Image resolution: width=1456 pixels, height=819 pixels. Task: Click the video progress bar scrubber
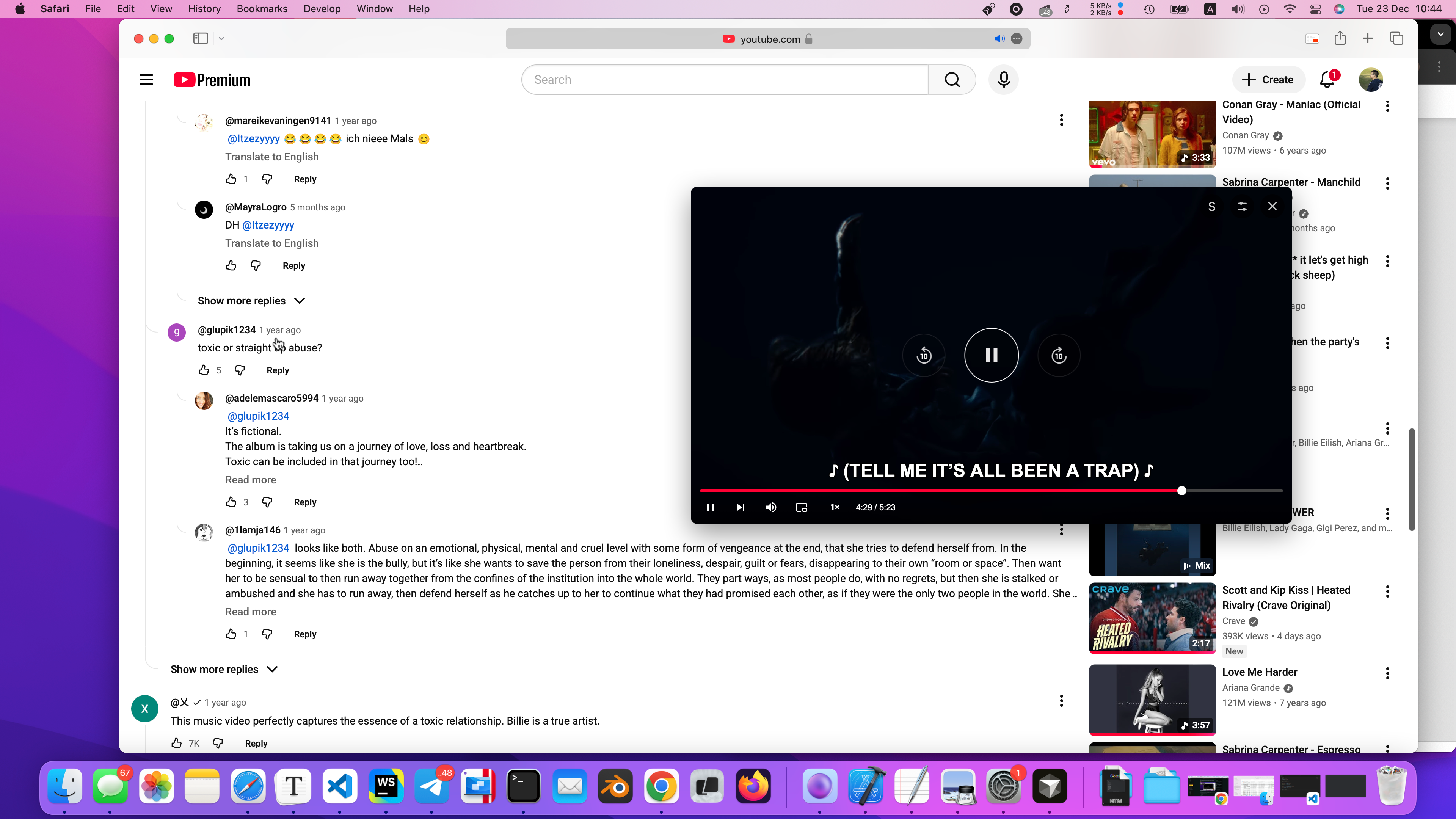pos(1181,491)
